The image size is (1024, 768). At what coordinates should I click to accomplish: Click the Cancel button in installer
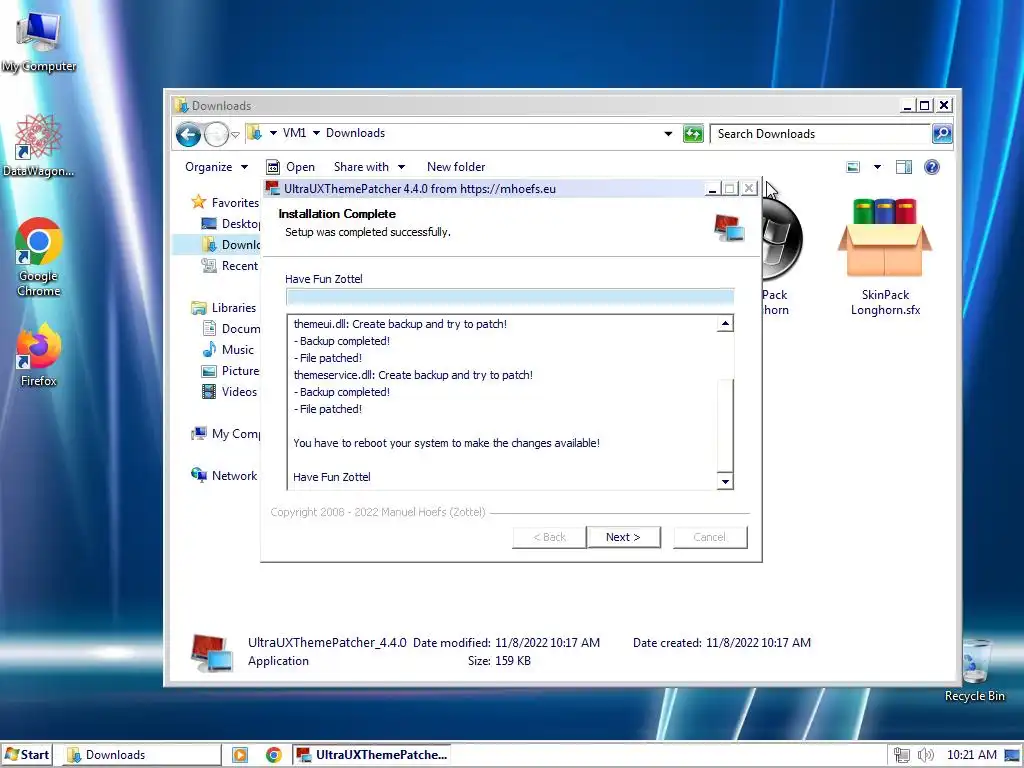pyautogui.click(x=710, y=537)
